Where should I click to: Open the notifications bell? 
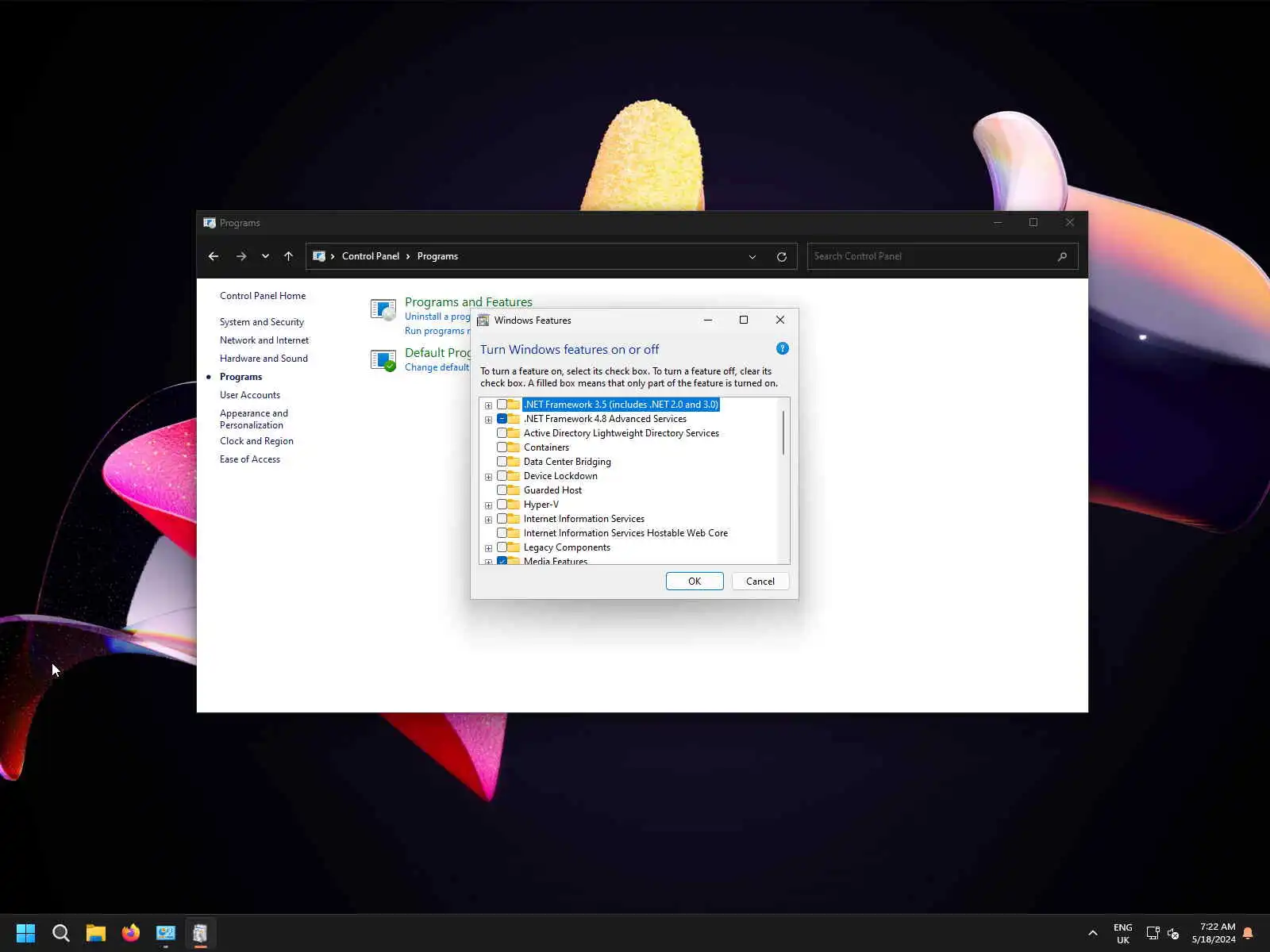tap(1248, 933)
